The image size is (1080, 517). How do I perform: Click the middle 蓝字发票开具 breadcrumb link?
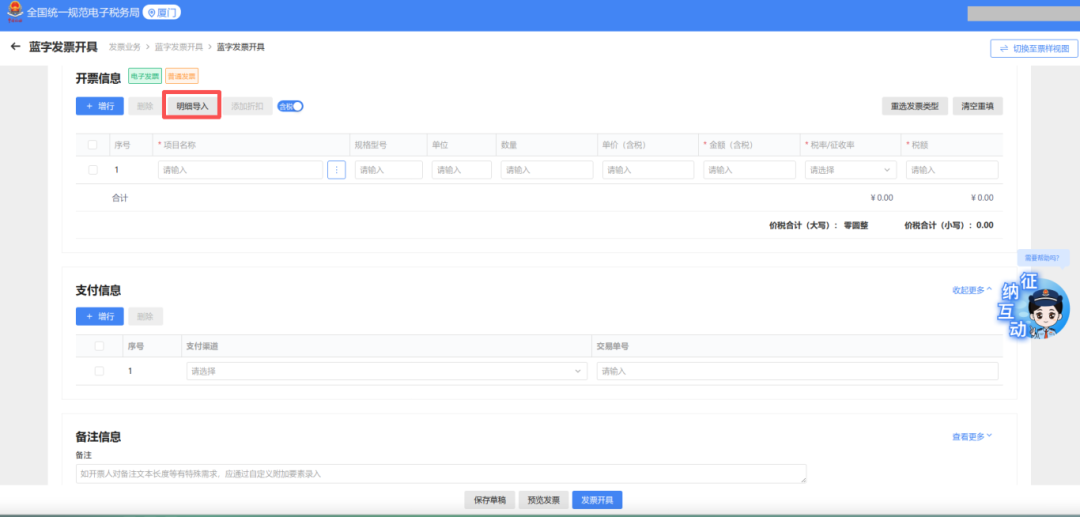tap(178, 47)
